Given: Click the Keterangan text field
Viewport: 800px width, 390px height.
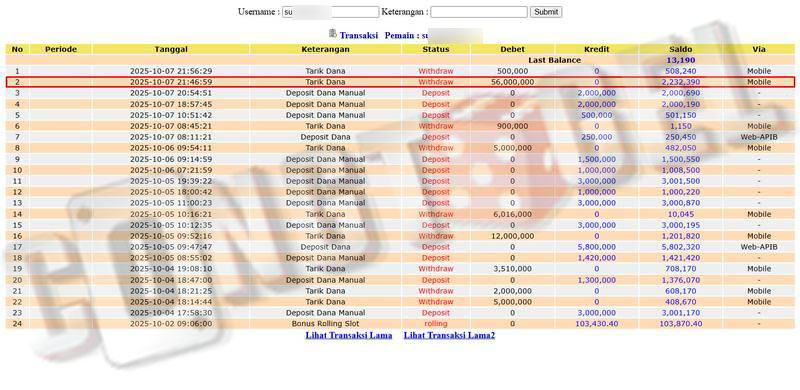Looking at the screenshot, I should click(479, 12).
